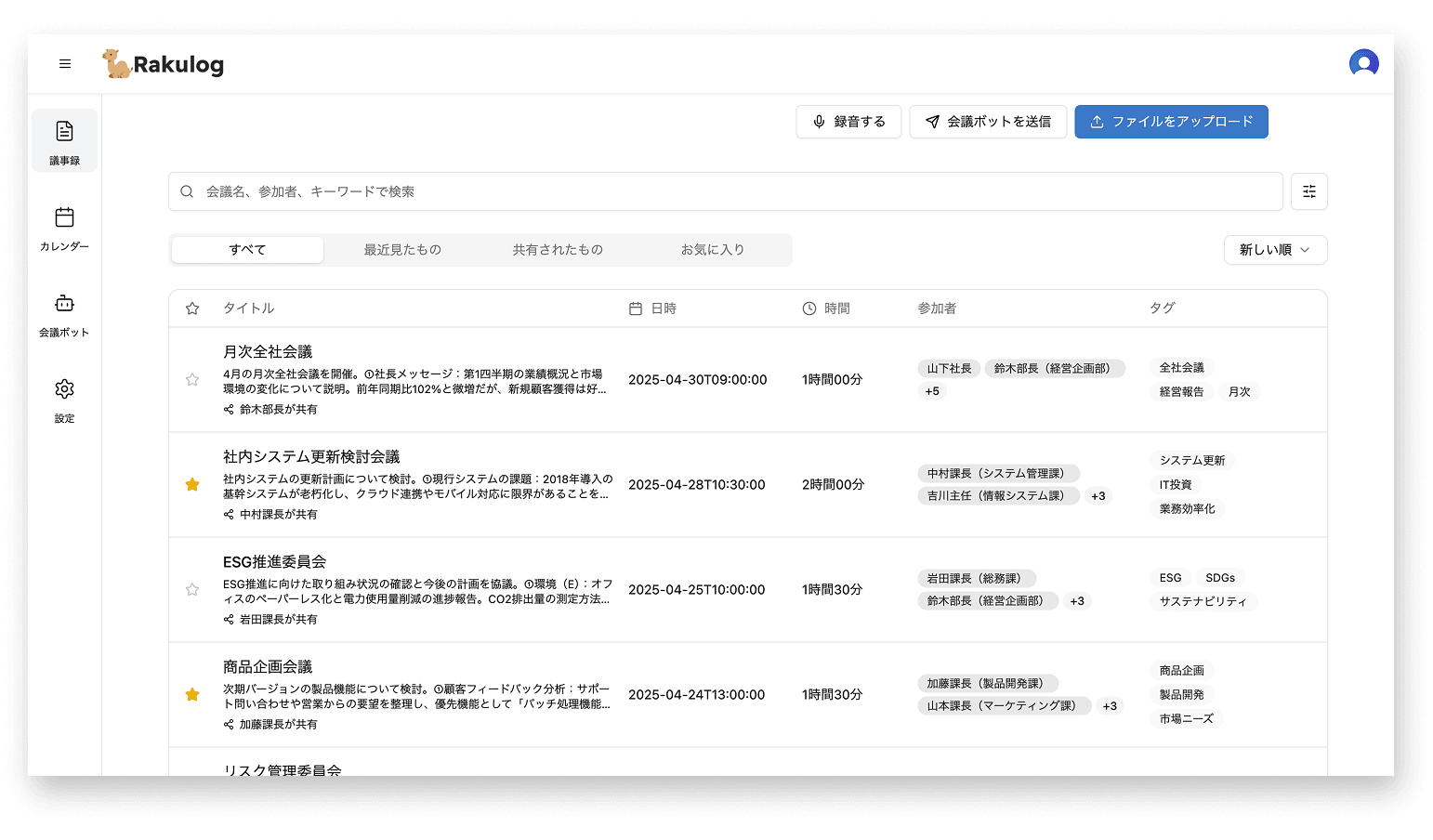Unstar the 社内システム更新検討会議 meeting
Image resolution: width=1433 pixels, height=840 pixels.
click(192, 484)
